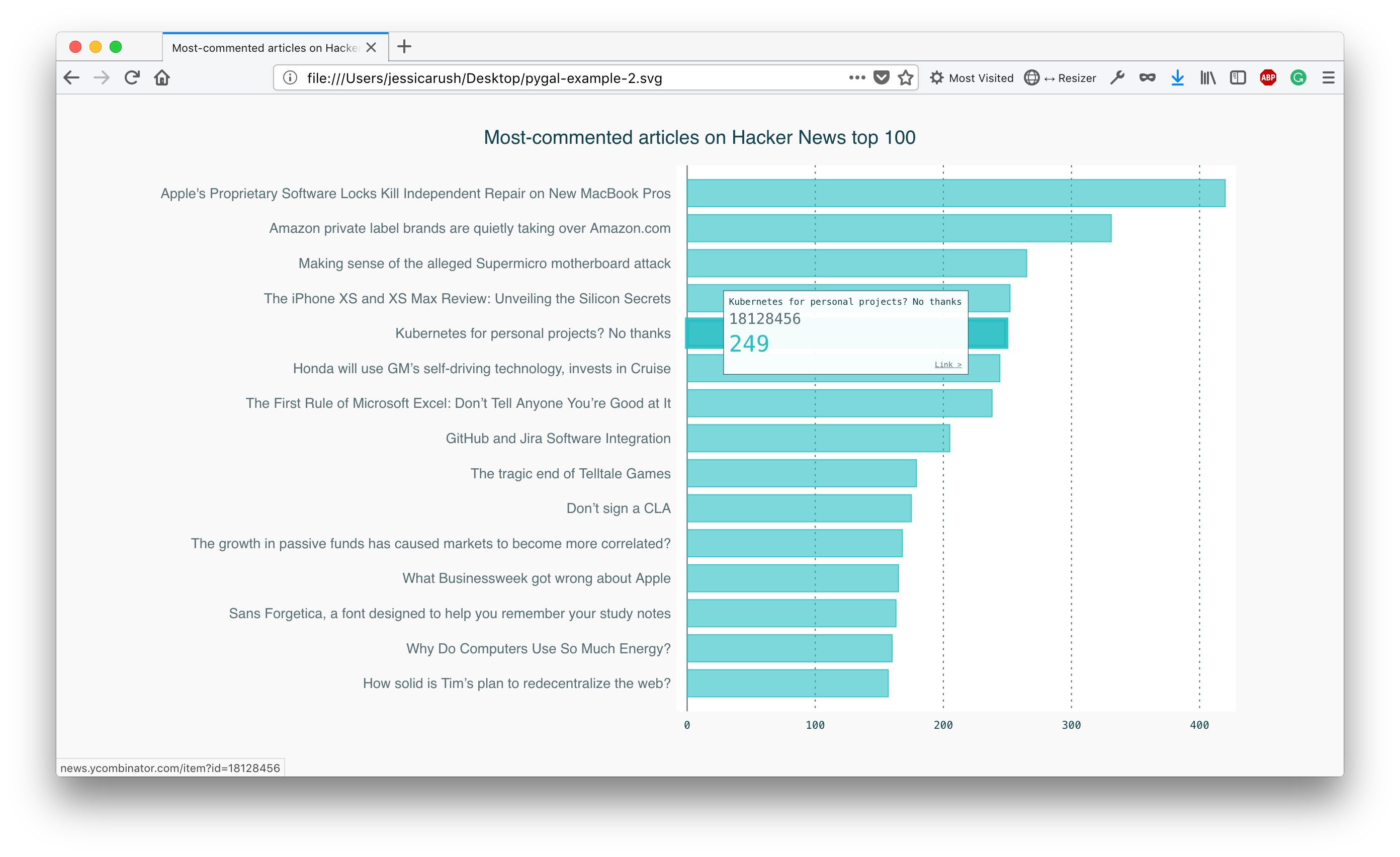This screenshot has height=857, width=1400.
Task: Open a new tab with plus button
Action: click(404, 47)
